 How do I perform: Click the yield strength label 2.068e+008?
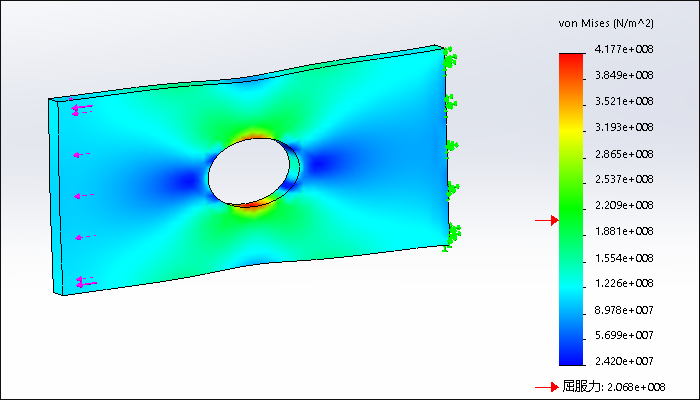(613, 387)
